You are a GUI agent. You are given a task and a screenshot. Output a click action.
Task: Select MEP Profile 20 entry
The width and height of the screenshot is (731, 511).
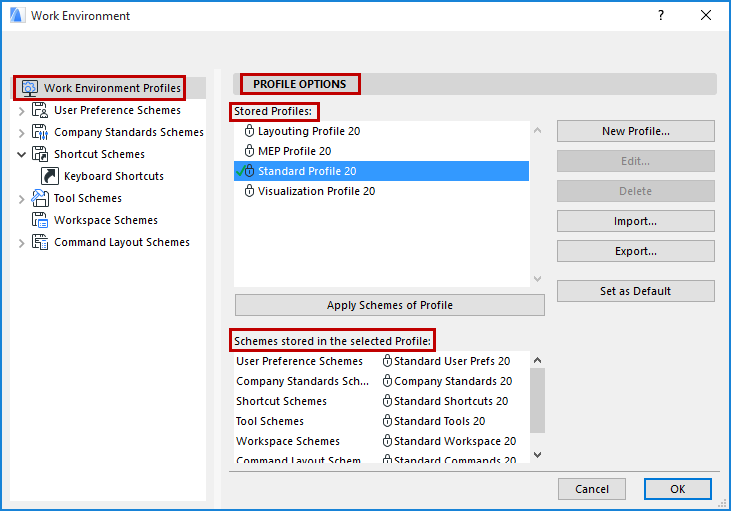click(x=294, y=151)
